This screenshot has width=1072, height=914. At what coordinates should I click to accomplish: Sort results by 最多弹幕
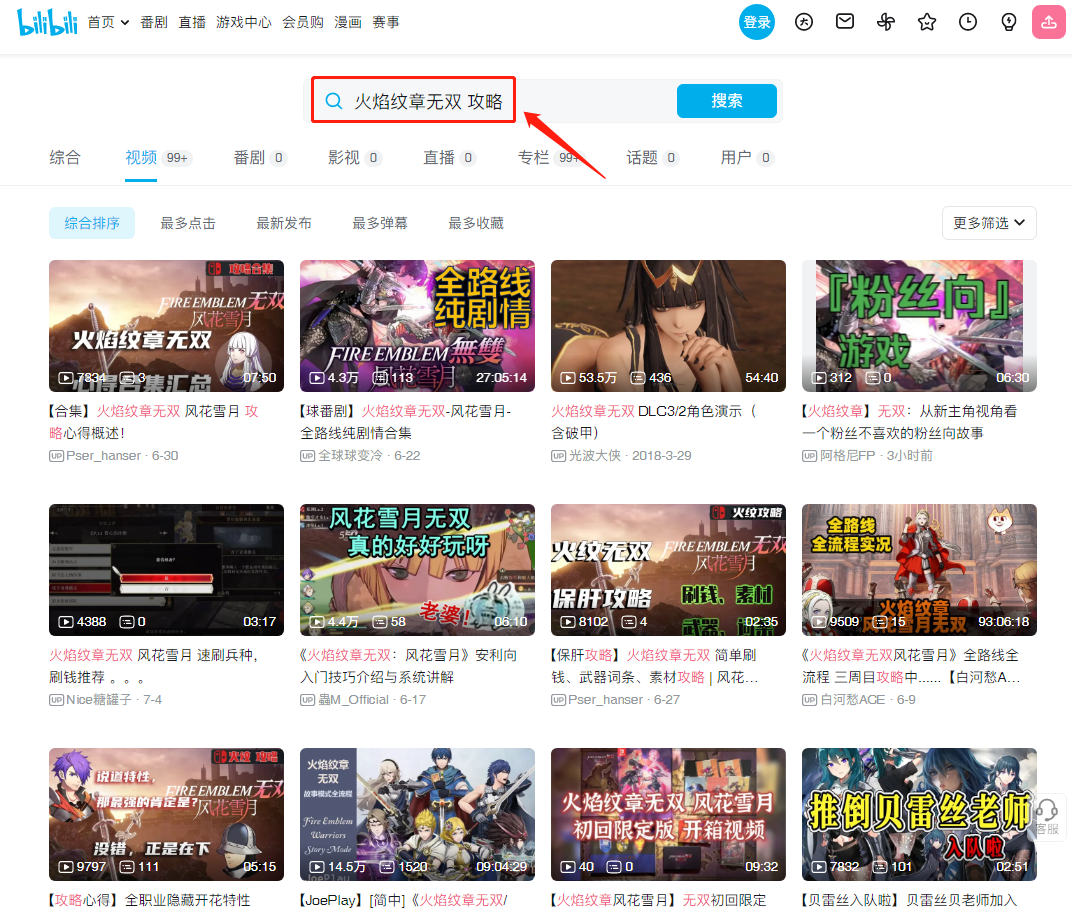coord(380,223)
